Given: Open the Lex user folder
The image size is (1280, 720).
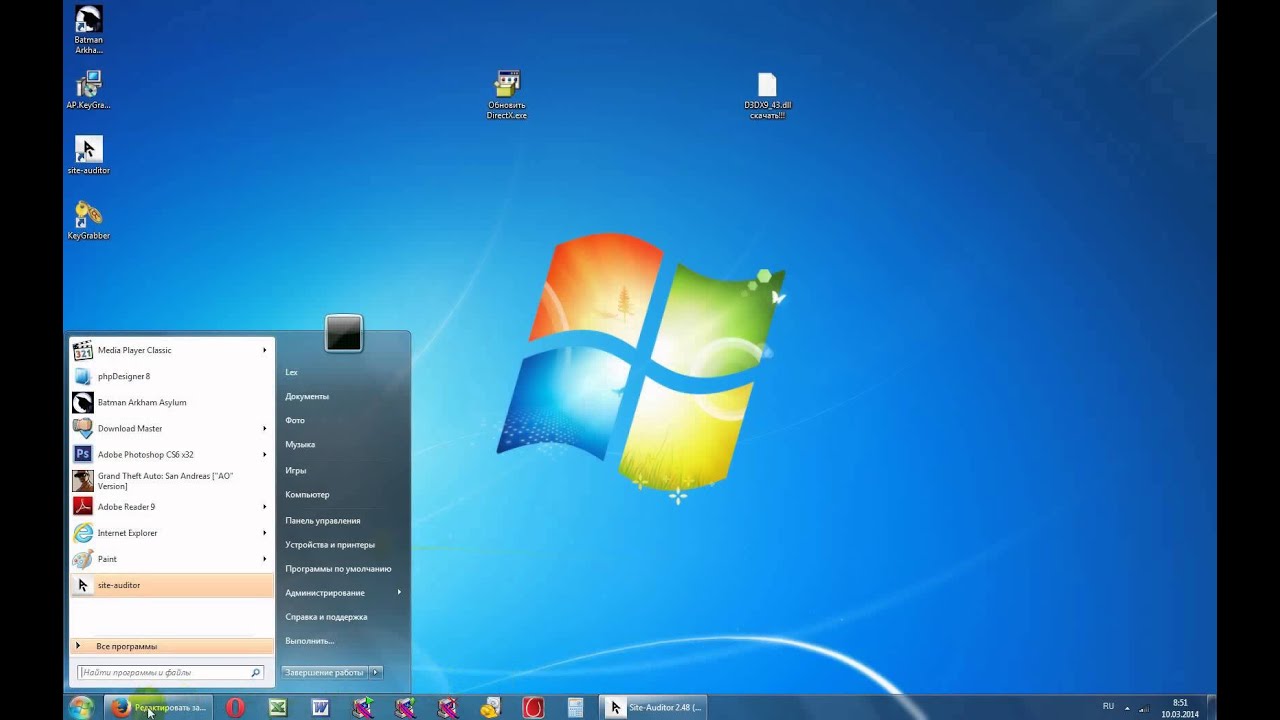Looking at the screenshot, I should 291,372.
